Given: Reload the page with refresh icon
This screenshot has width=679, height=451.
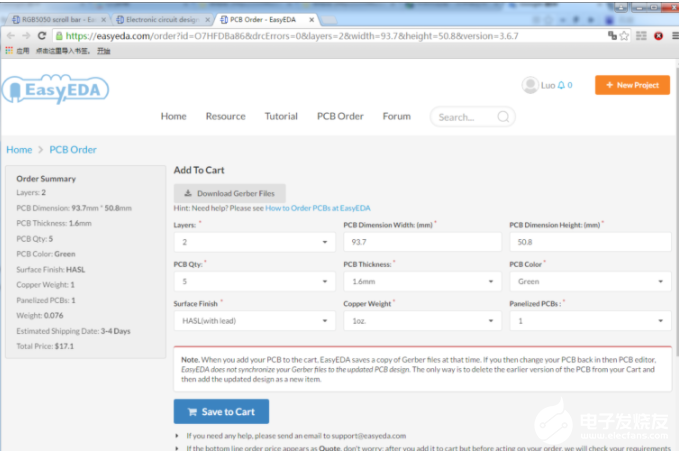Looking at the screenshot, I should [x=42, y=36].
